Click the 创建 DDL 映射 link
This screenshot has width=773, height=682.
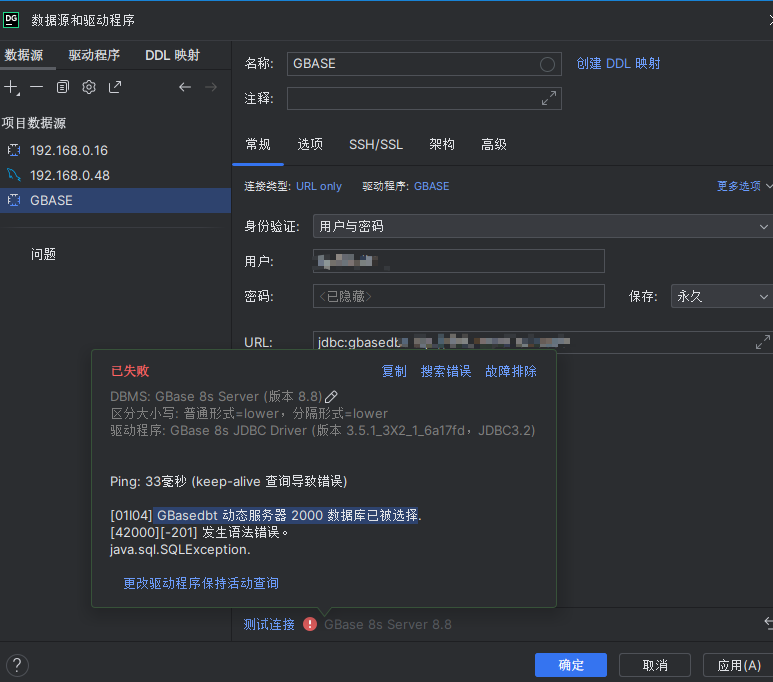pos(618,64)
